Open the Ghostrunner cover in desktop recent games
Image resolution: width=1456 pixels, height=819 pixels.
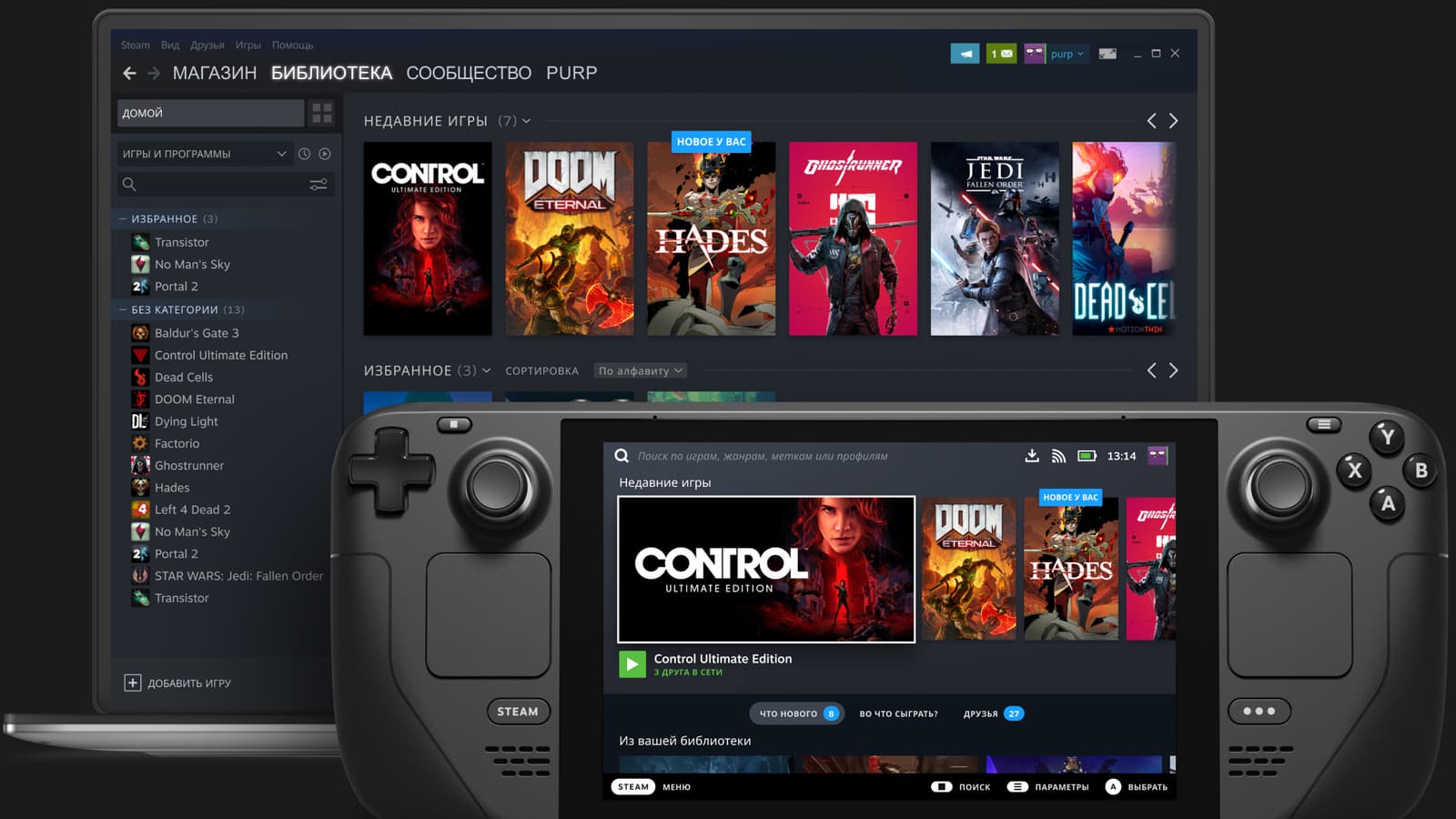pyautogui.click(x=854, y=238)
